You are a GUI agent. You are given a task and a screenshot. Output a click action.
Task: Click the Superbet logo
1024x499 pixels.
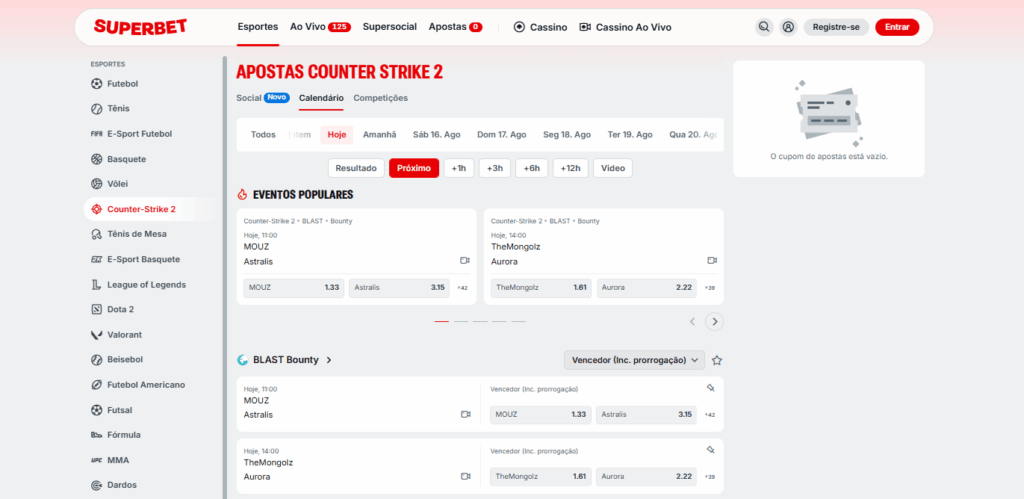coord(140,27)
